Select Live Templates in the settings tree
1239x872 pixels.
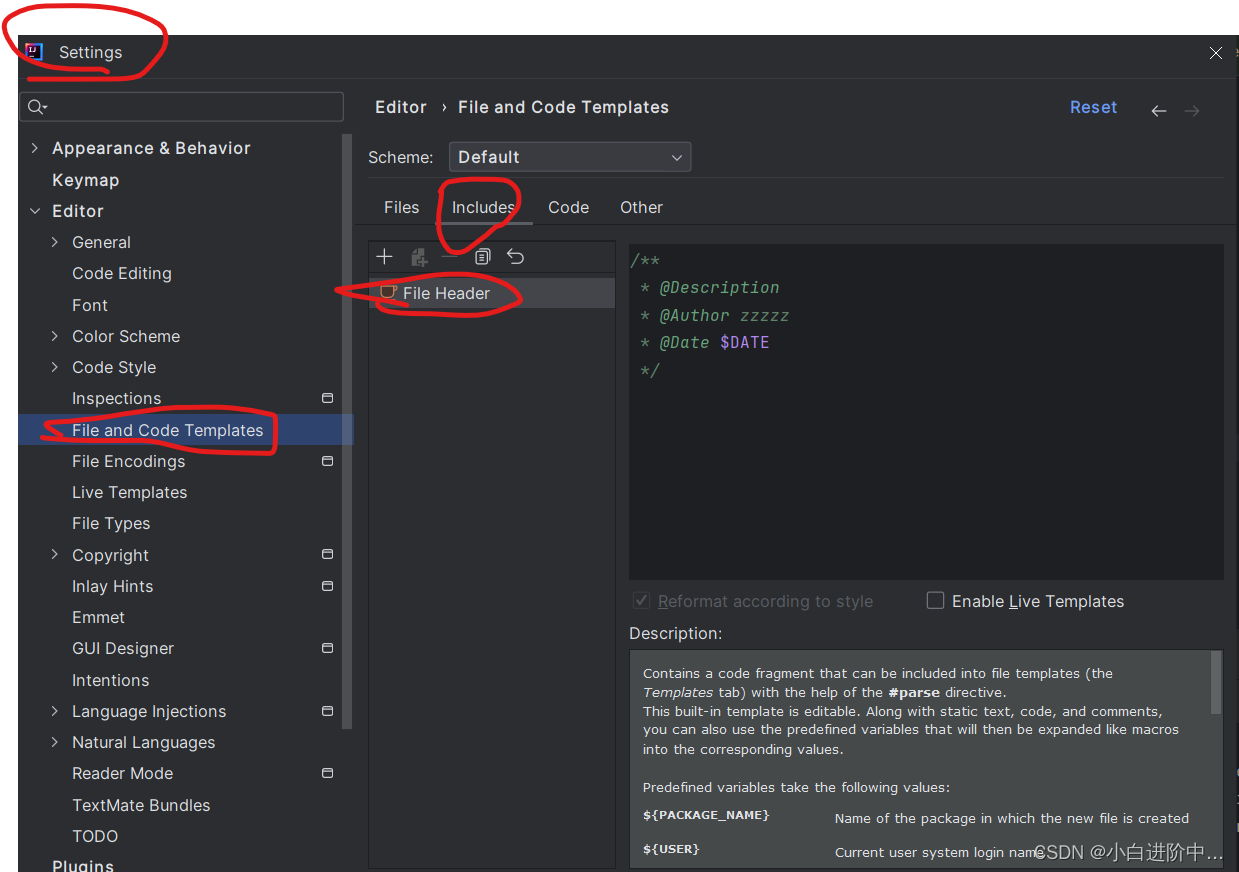(129, 492)
